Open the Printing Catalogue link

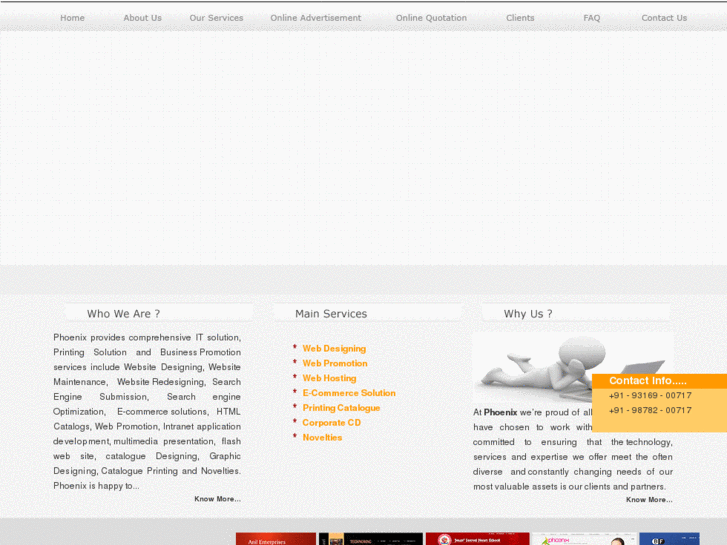pos(341,408)
